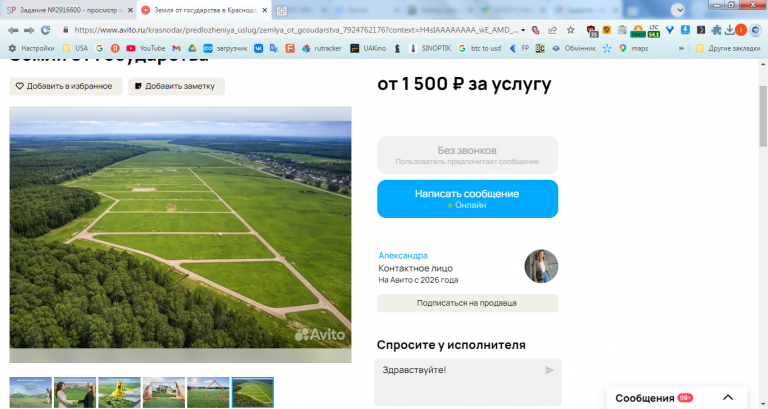Open the Google Drive bookmark icon
The image size is (768, 409).
192,48
